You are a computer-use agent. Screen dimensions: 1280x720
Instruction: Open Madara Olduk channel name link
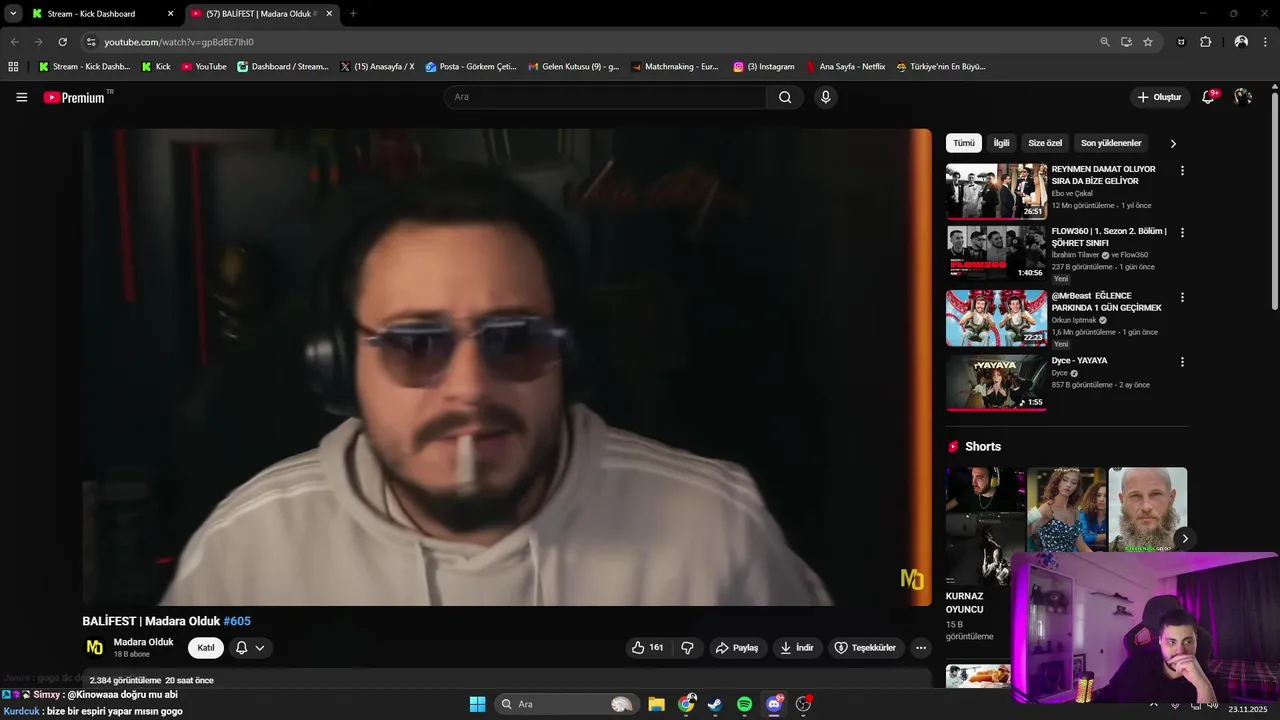tap(143, 642)
